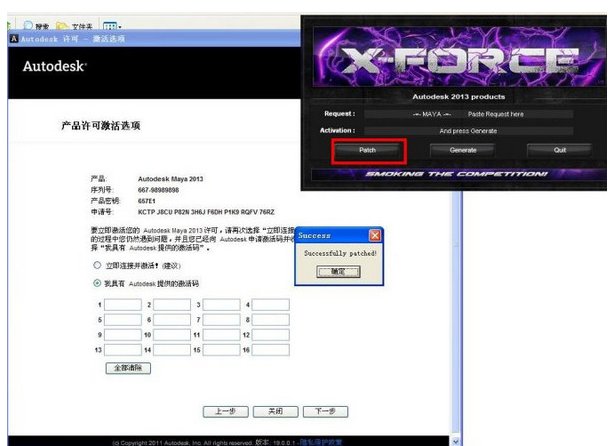613x446 pixels.
Task: Click the Request field in X-Force
Action: point(468,114)
